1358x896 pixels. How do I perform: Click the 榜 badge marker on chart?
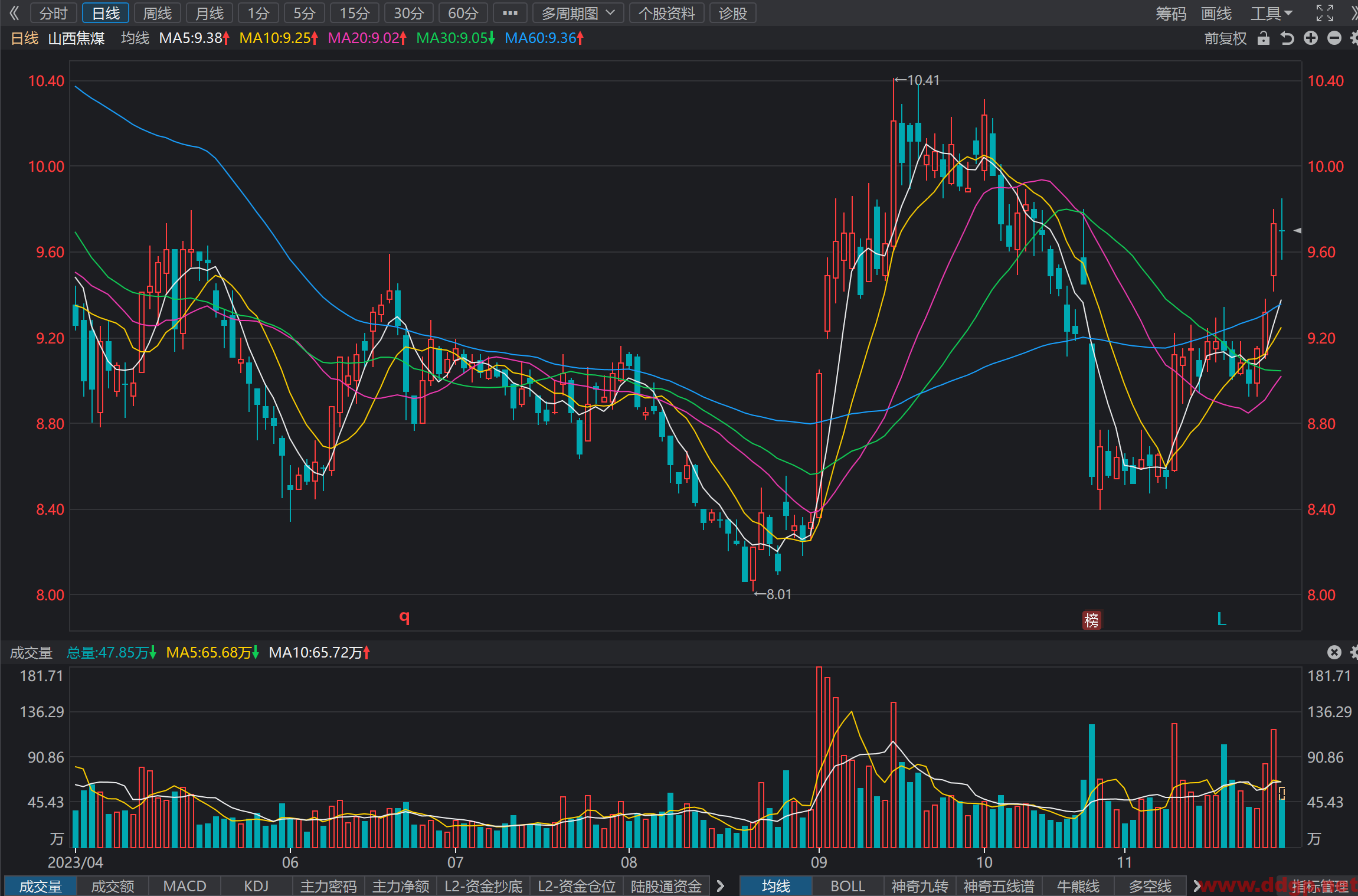(1092, 620)
